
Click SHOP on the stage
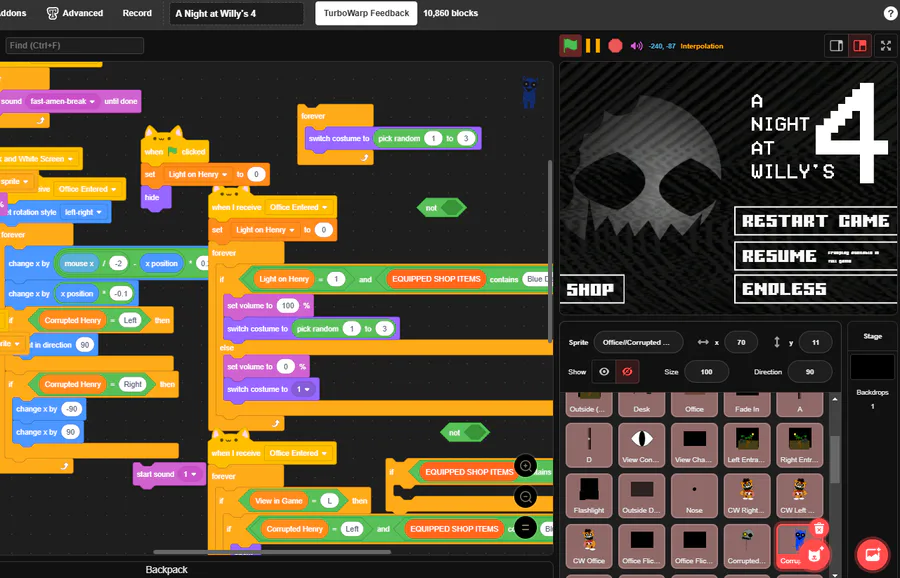point(591,289)
